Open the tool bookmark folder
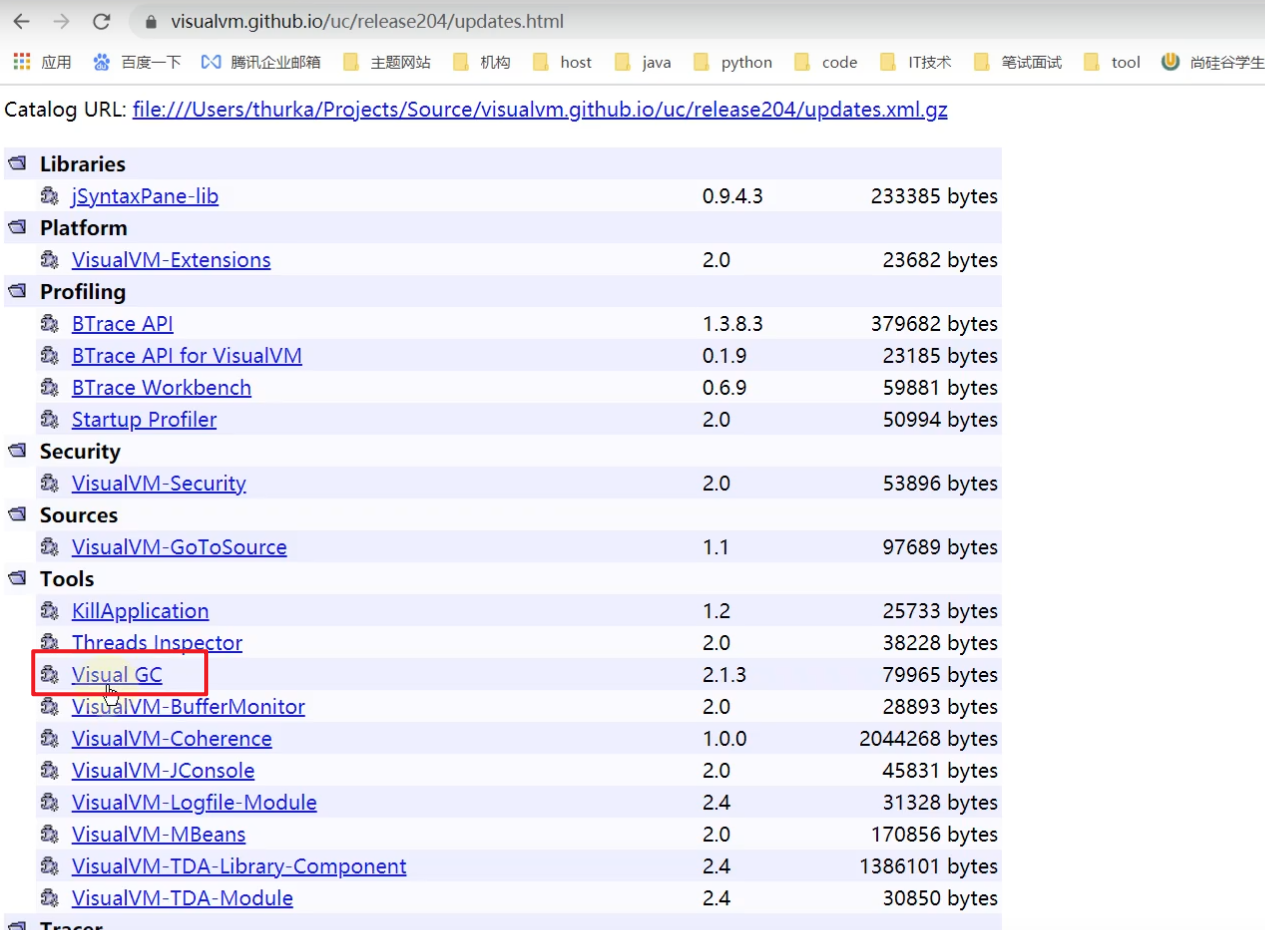The width and height of the screenshot is (1265, 930). 1111,62
